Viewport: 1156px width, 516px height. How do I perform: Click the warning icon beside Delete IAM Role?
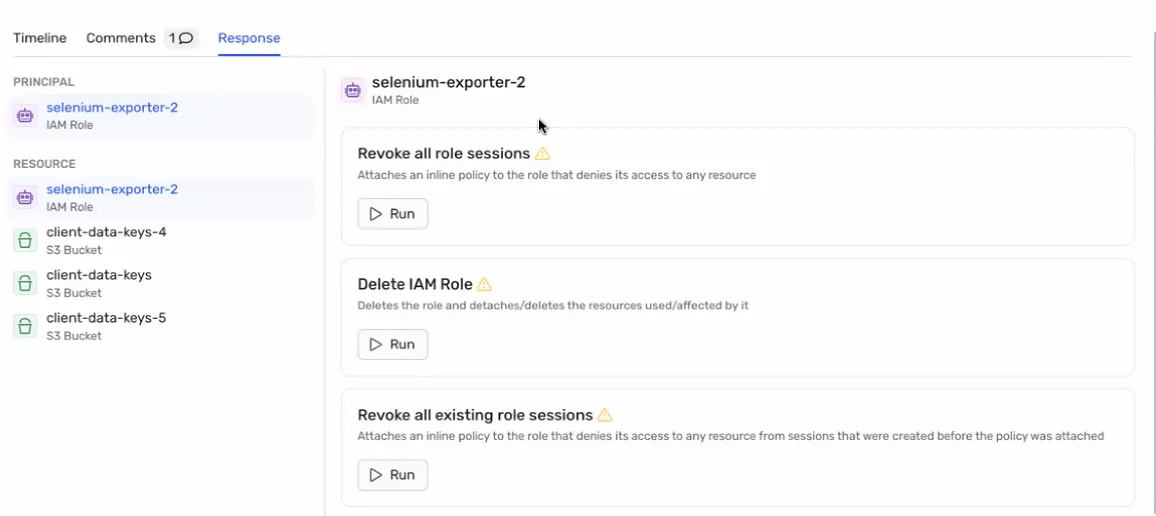coord(485,284)
